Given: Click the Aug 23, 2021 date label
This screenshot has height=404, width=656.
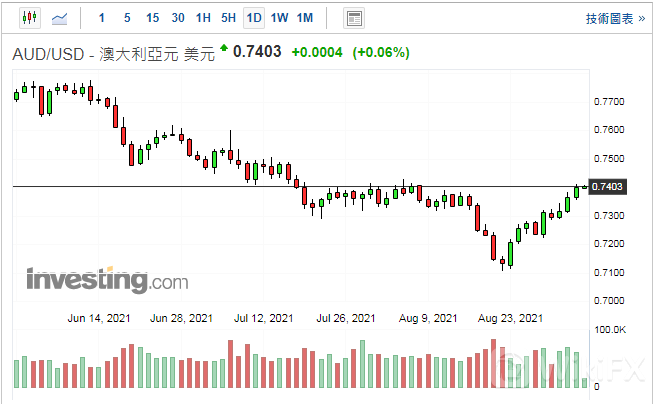Looking at the screenshot, I should (512, 319).
